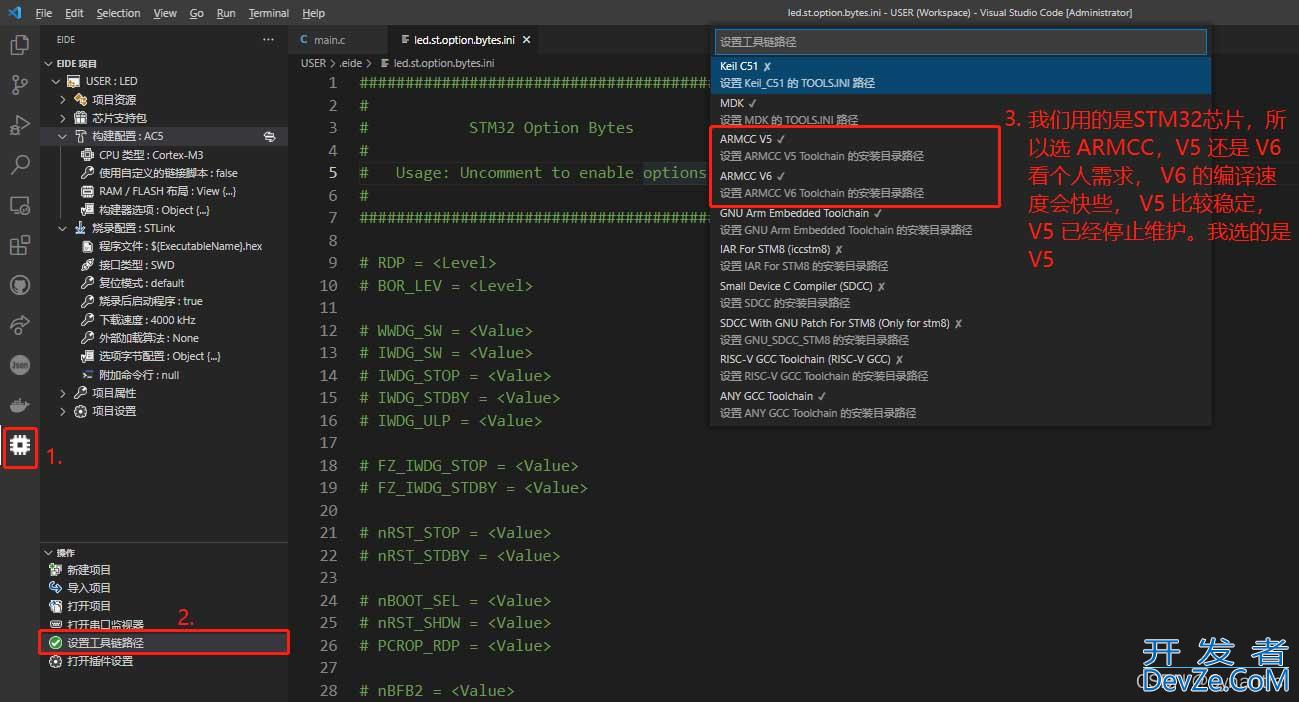
Task: Click 下载速度 : 4000 kHz row
Action: [x=165, y=320]
